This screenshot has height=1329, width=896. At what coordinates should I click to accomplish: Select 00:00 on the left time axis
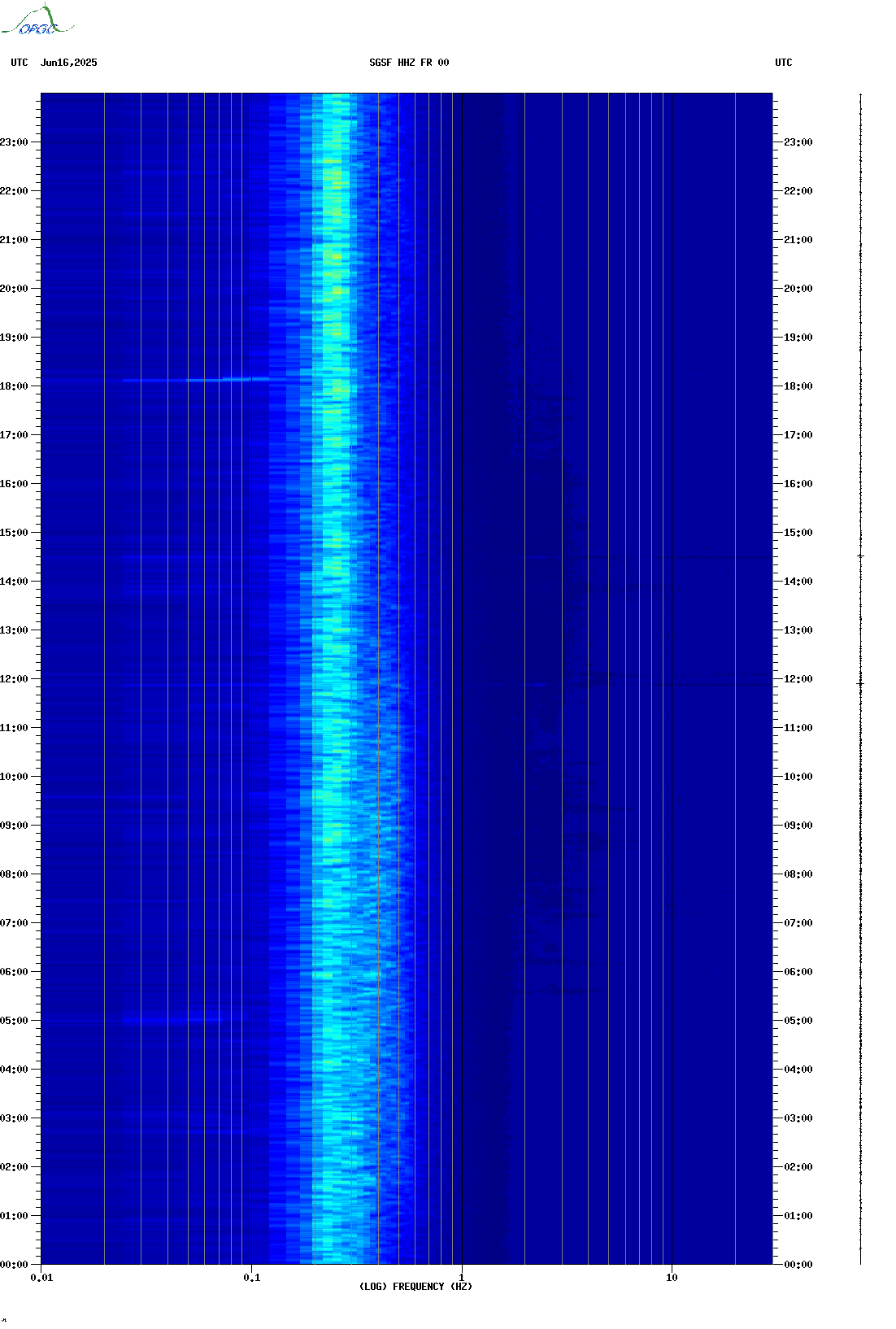[x=14, y=1265]
